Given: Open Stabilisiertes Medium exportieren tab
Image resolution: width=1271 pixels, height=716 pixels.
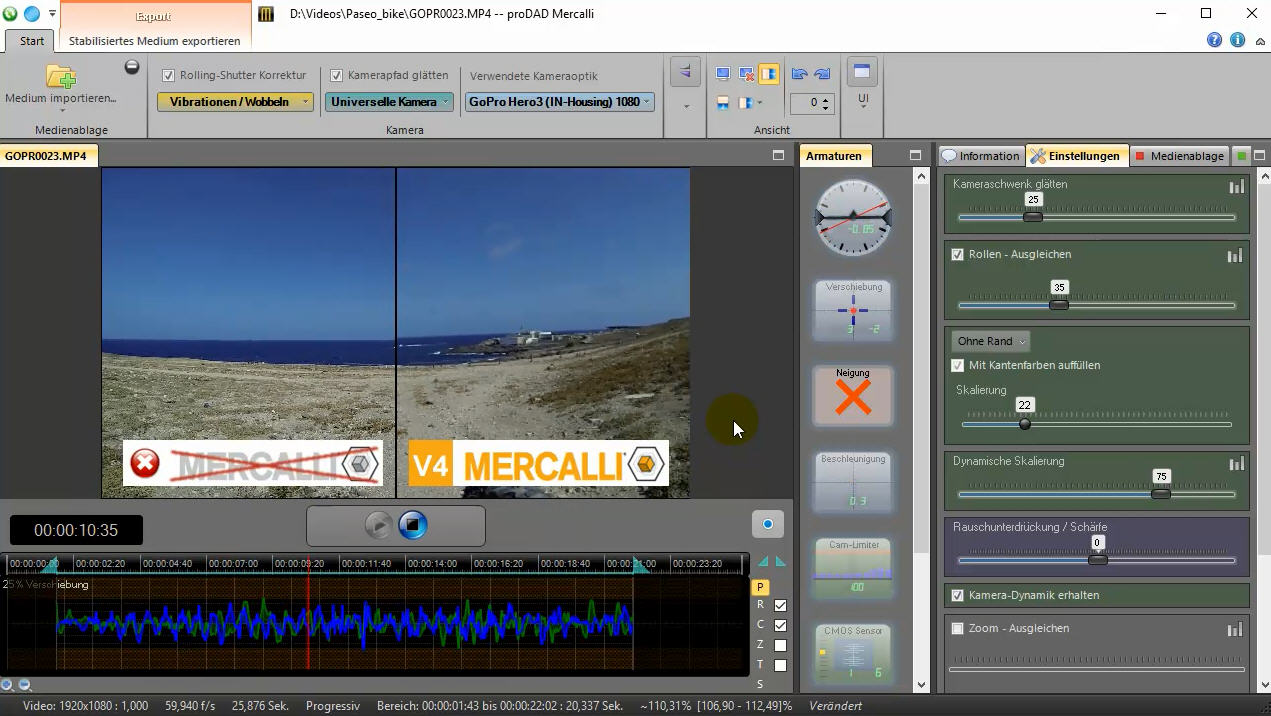Looking at the screenshot, I should 154,41.
